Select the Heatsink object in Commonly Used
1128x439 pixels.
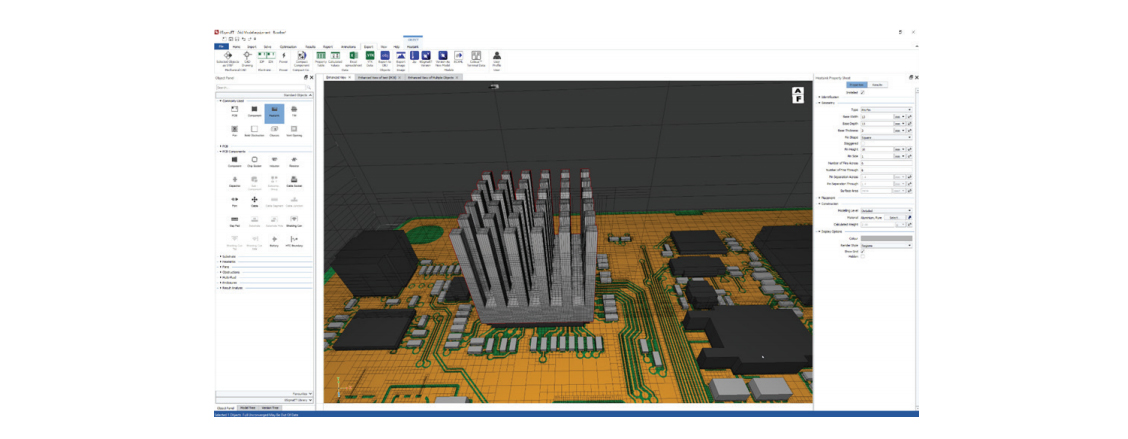click(274, 113)
